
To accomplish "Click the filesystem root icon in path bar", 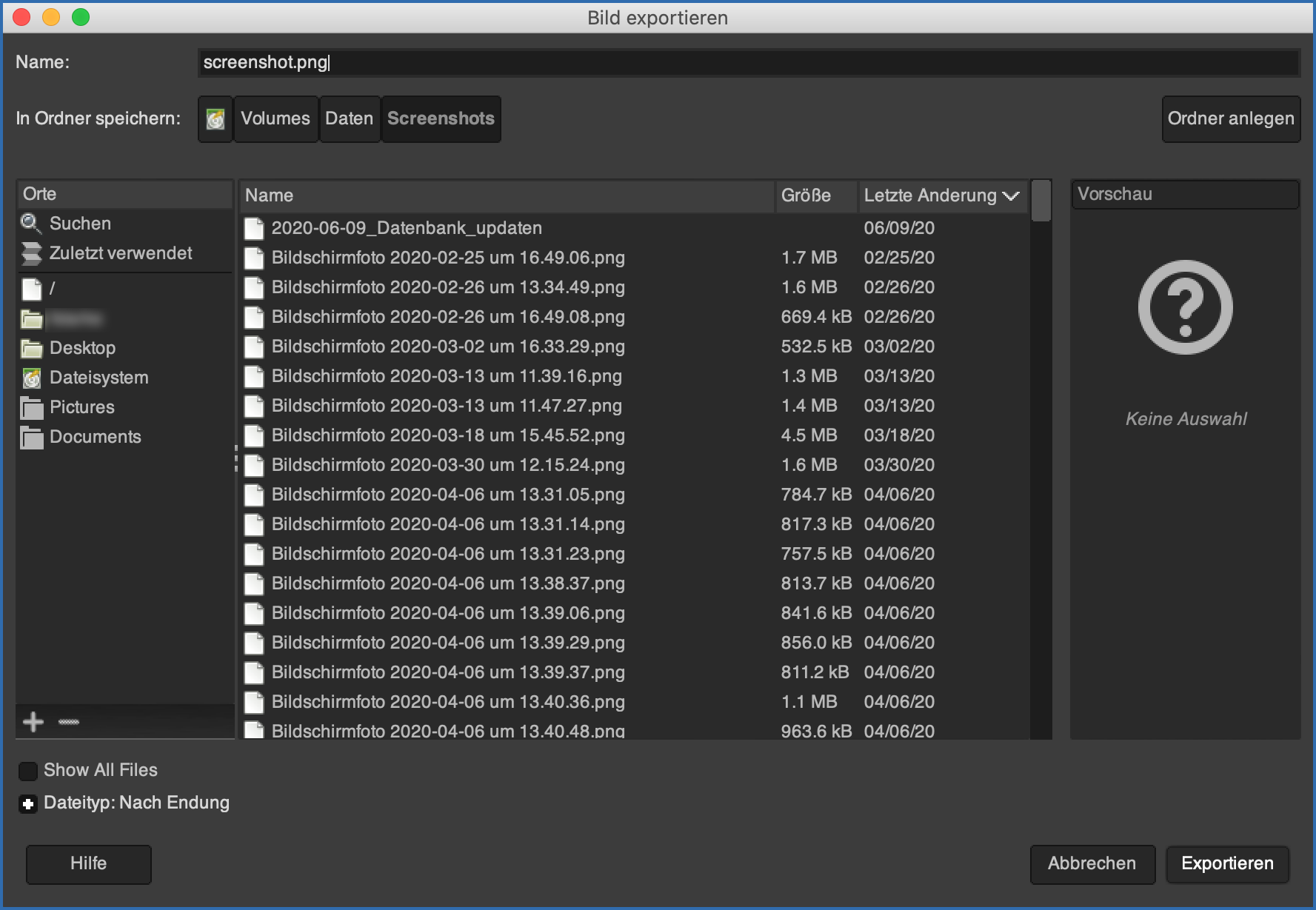I will (x=216, y=119).
